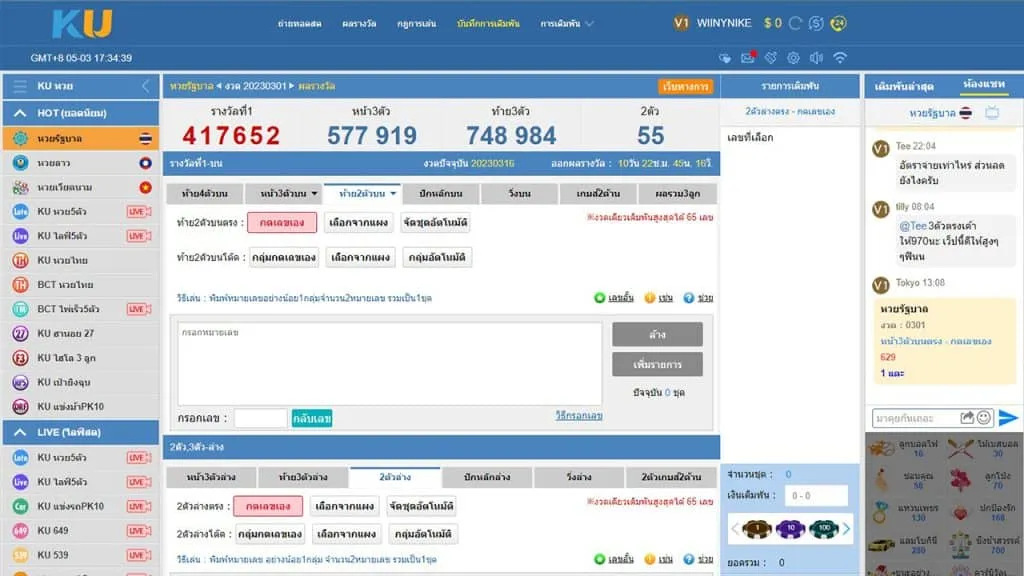1024x576 pixels.
Task: Click the KU logo in the header
Action: (82, 24)
